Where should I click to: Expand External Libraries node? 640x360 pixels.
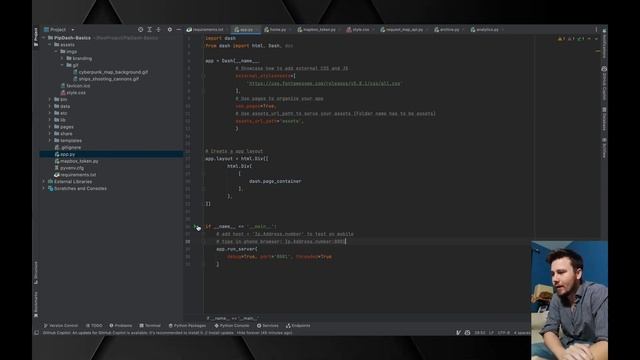pyautogui.click(x=44, y=181)
